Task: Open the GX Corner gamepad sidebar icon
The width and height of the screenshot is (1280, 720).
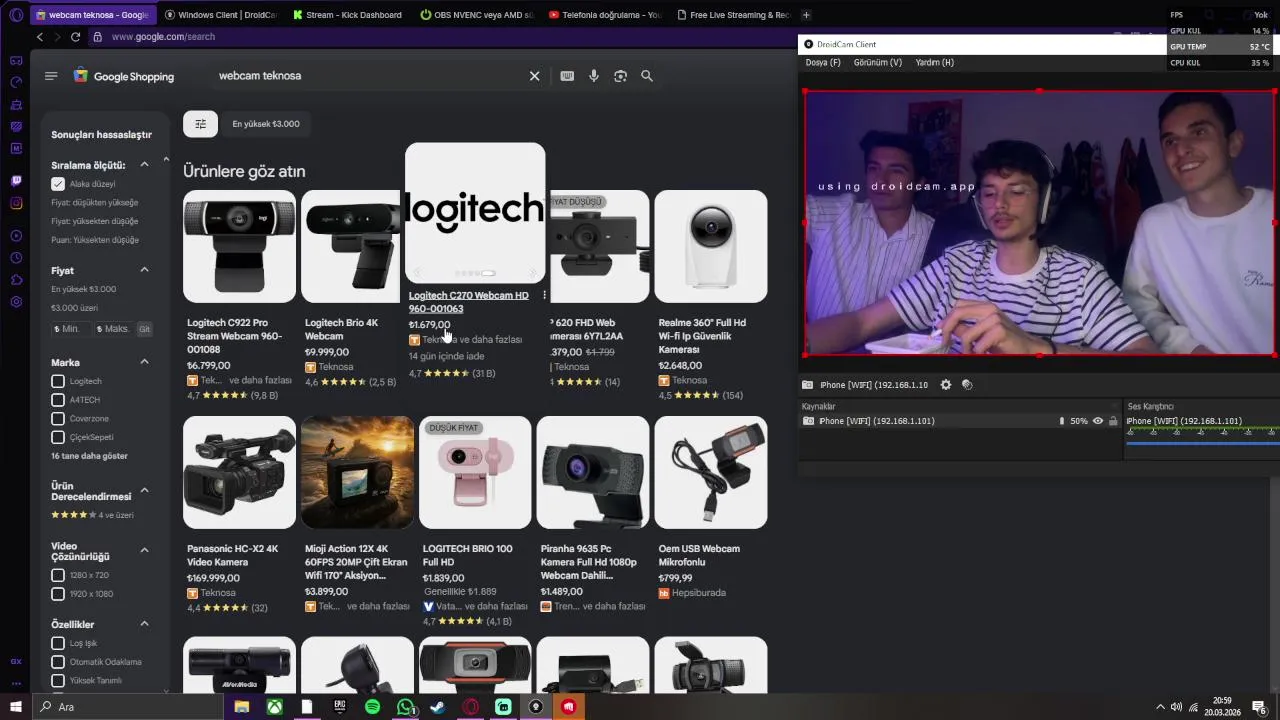Action: (x=16, y=61)
